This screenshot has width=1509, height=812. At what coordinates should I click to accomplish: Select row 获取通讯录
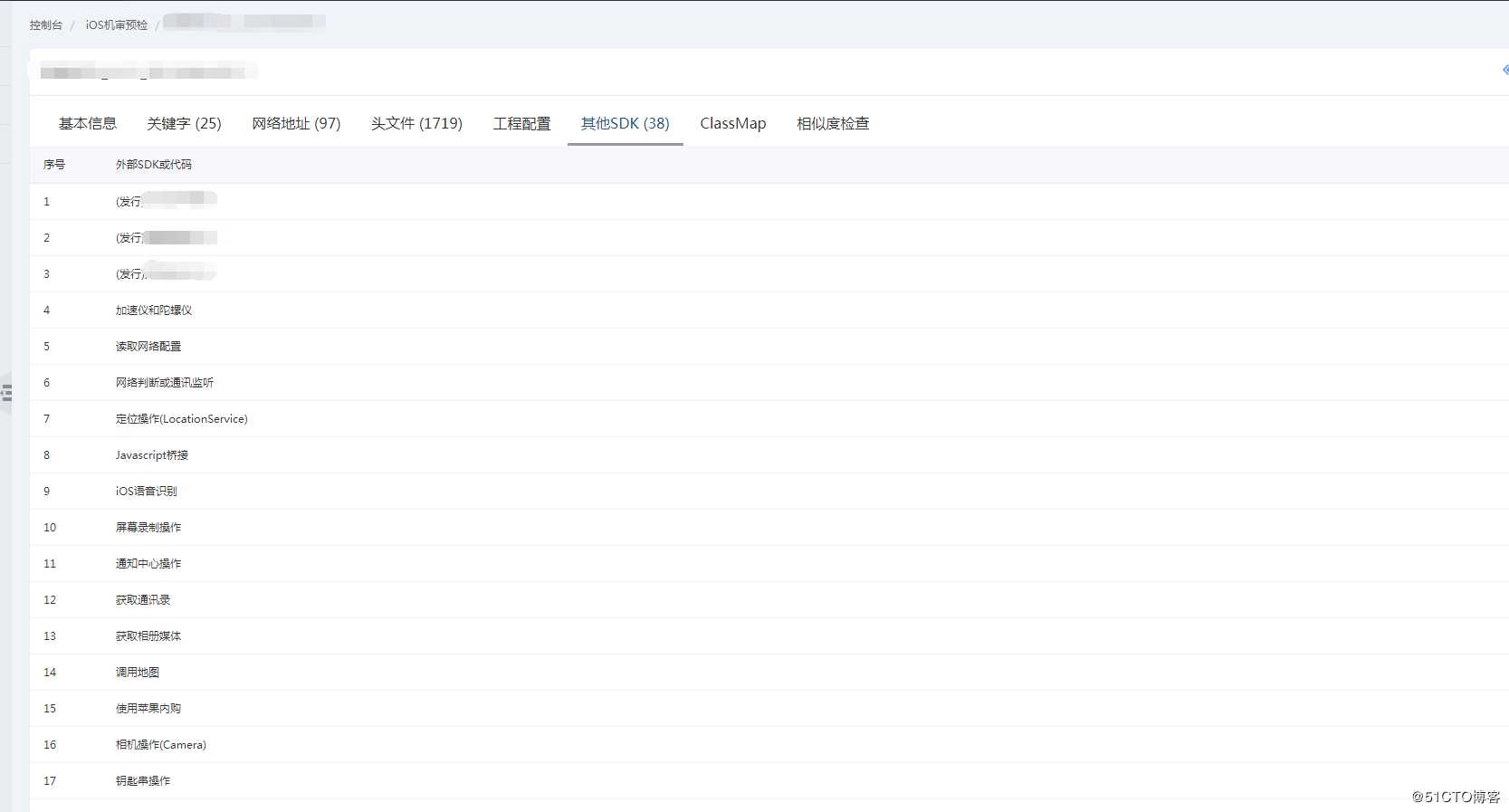pos(769,600)
